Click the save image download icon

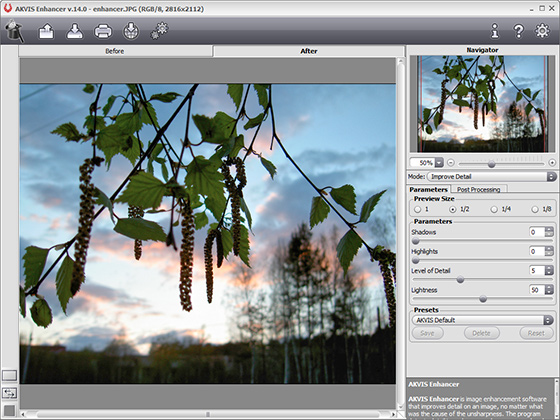coord(75,31)
